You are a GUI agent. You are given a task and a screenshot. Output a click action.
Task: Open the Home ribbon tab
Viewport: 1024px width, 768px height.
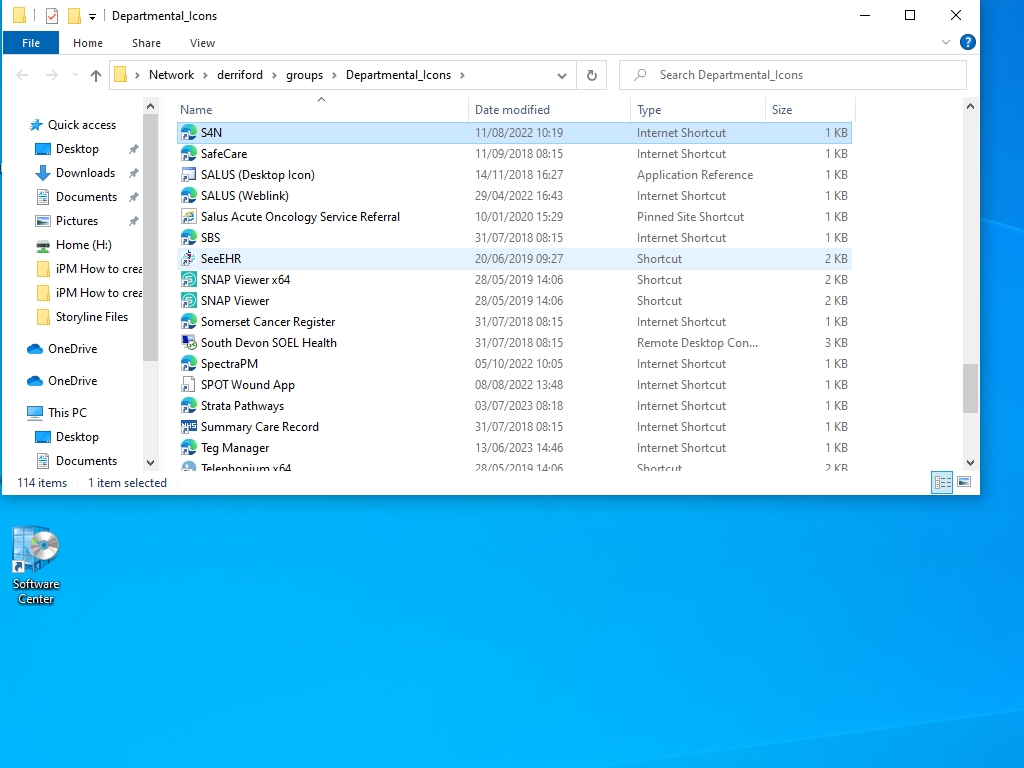click(88, 43)
